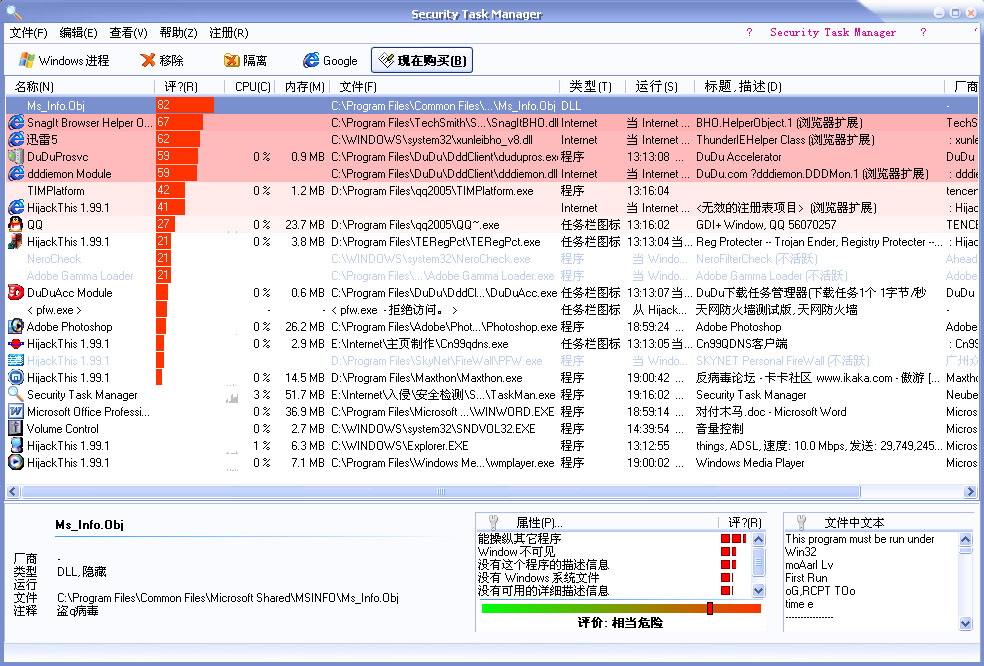Click the properties panel scroll up arrow
The width and height of the screenshot is (984, 666).
coord(758,539)
